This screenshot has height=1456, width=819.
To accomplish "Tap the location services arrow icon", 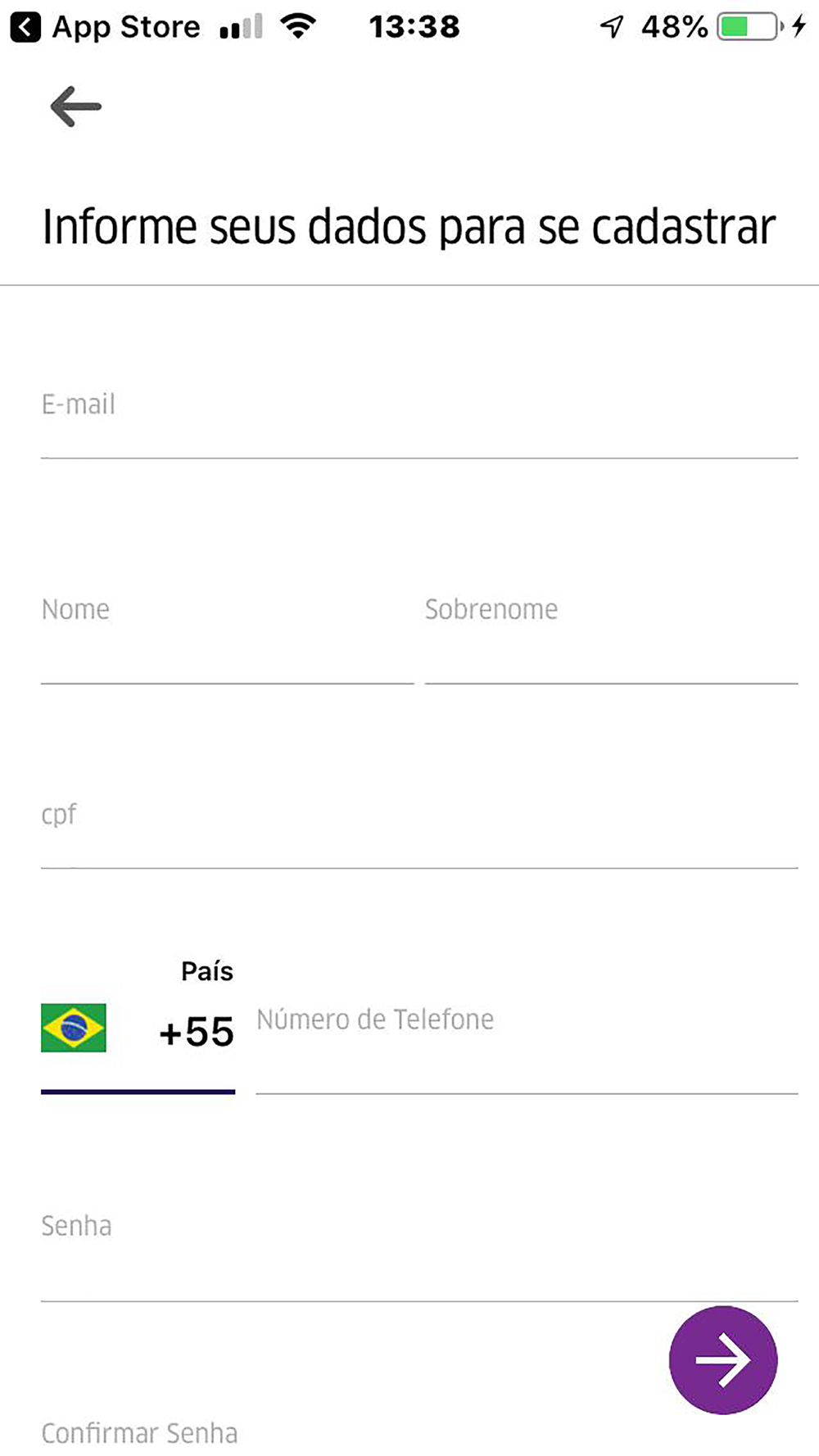I will click(x=612, y=27).
